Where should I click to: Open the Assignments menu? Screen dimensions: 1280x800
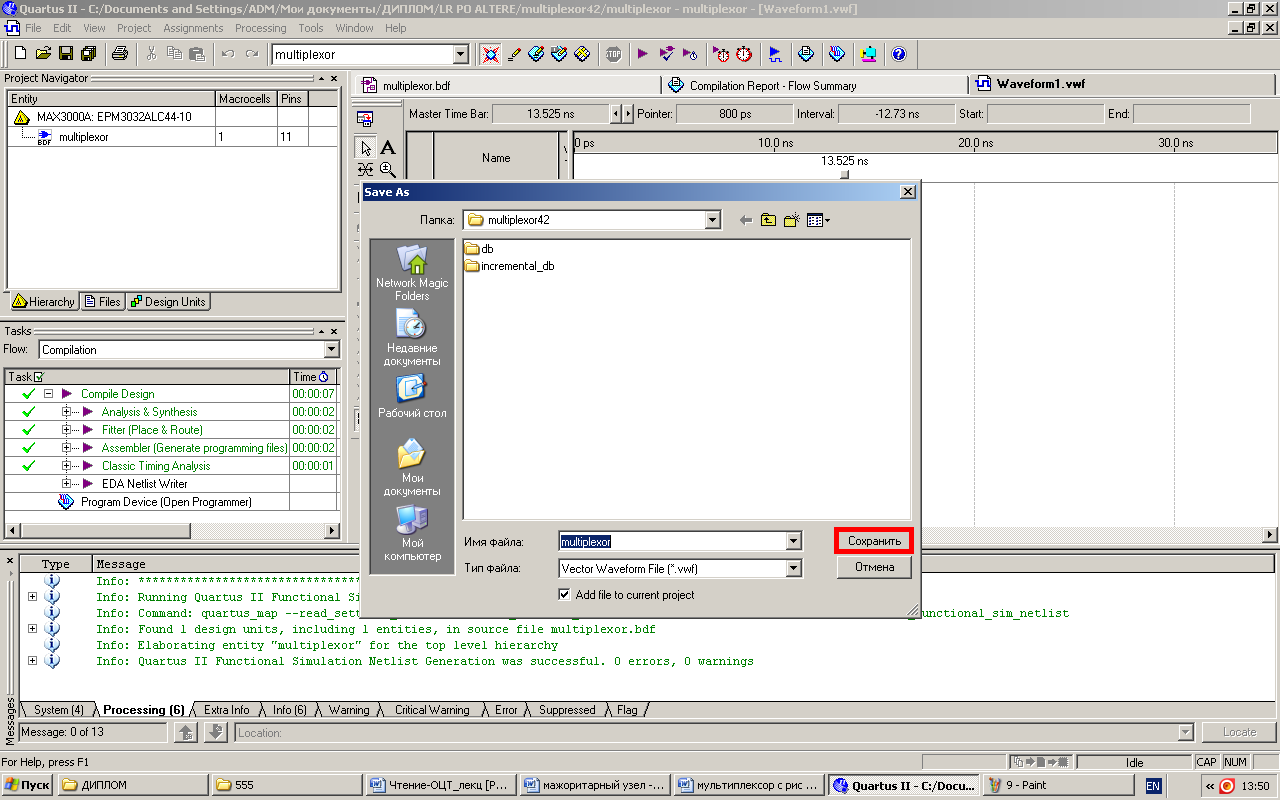coord(193,28)
